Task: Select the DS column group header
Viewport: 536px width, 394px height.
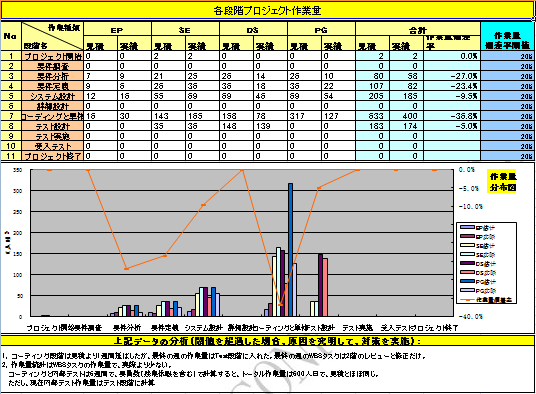Action: click(253, 29)
